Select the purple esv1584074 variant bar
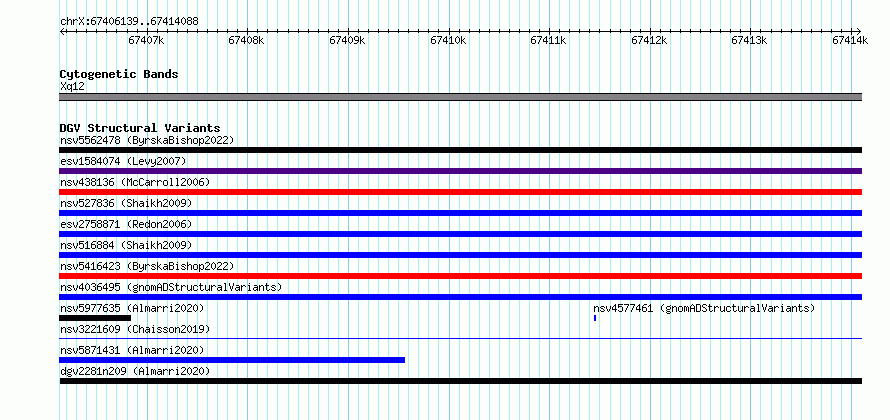Viewport: 890px width, 420px height. 460,171
